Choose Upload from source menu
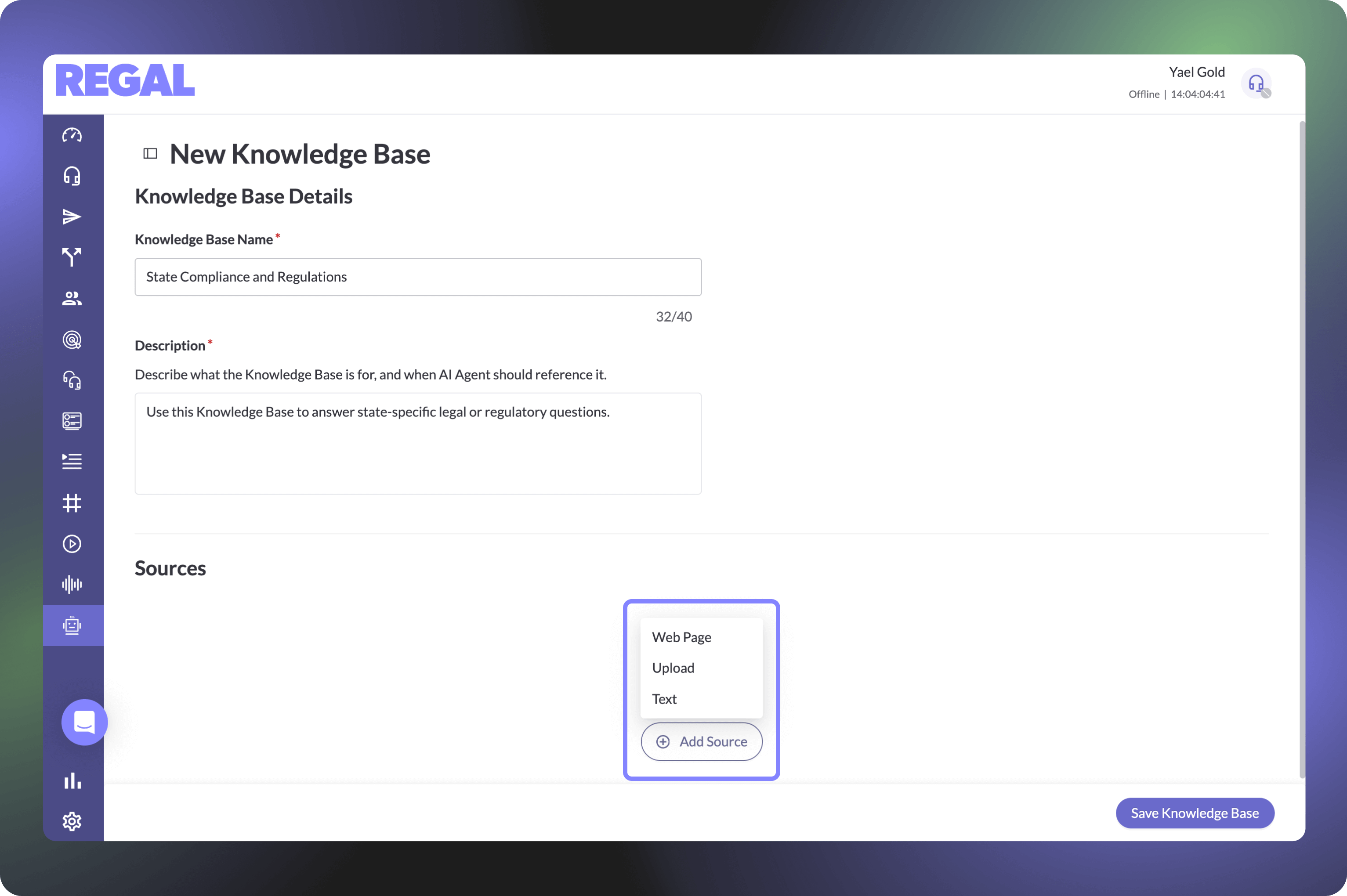Image resolution: width=1347 pixels, height=896 pixels. click(x=701, y=668)
